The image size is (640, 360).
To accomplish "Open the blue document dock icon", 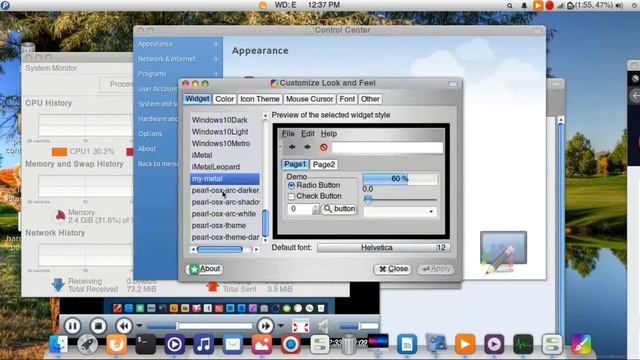I will click(407, 345).
